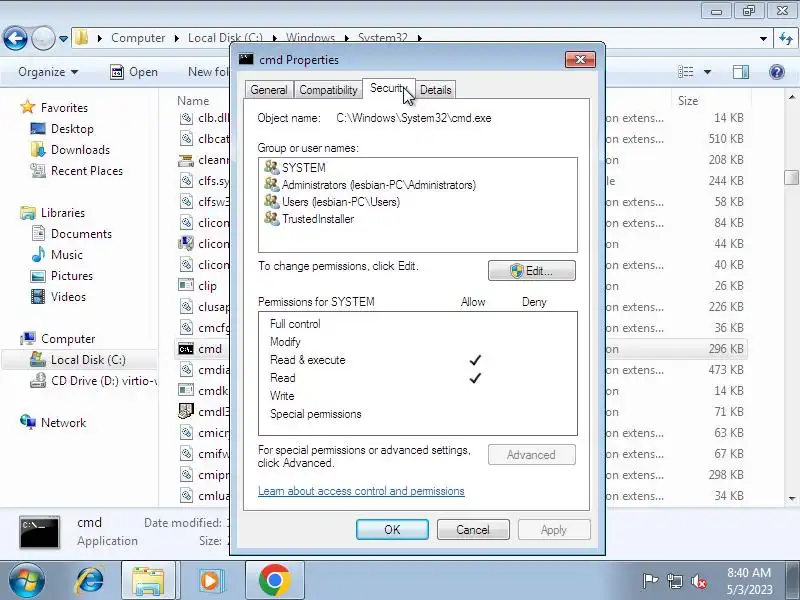Sort files by Size column header
The width and height of the screenshot is (800, 600).
688,101
